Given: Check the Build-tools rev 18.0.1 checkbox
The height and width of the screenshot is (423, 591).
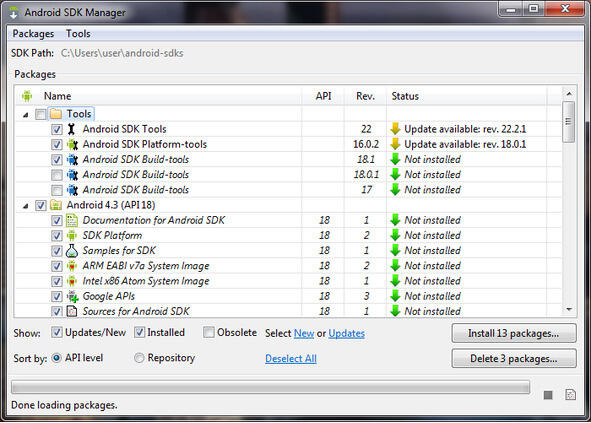Looking at the screenshot, I should pyautogui.click(x=57, y=175).
